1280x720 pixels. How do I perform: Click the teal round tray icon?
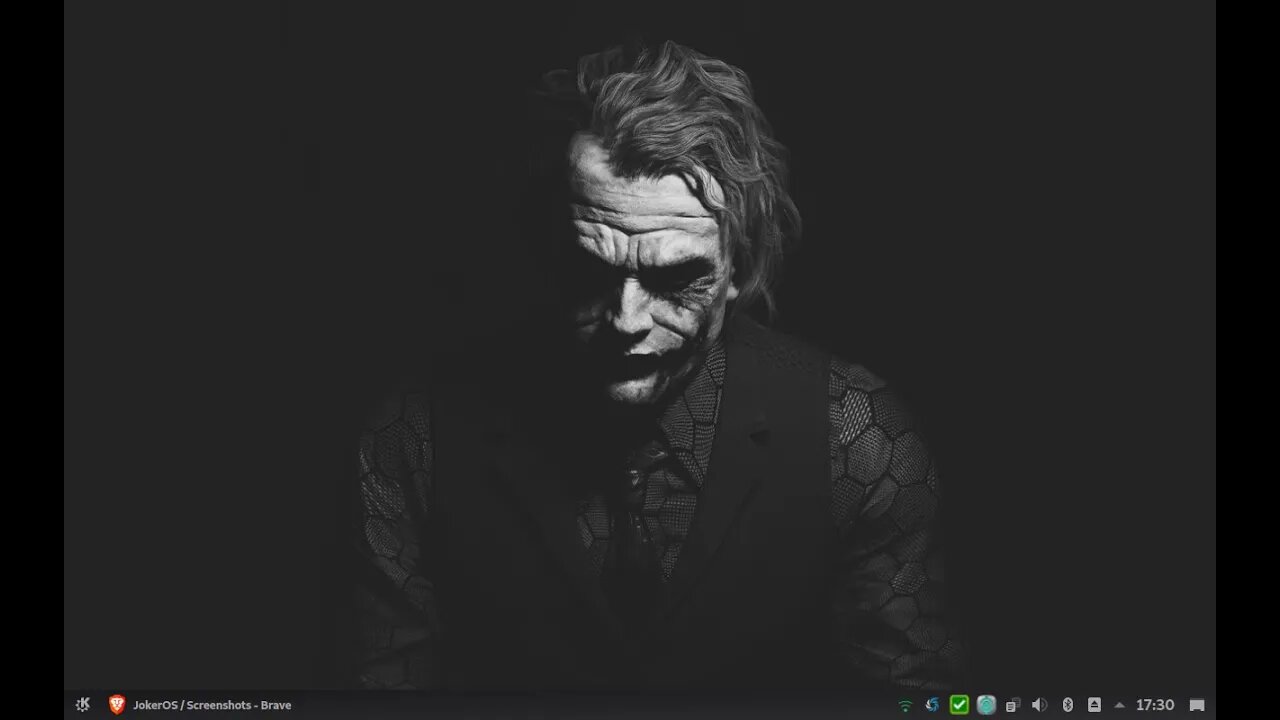click(986, 705)
